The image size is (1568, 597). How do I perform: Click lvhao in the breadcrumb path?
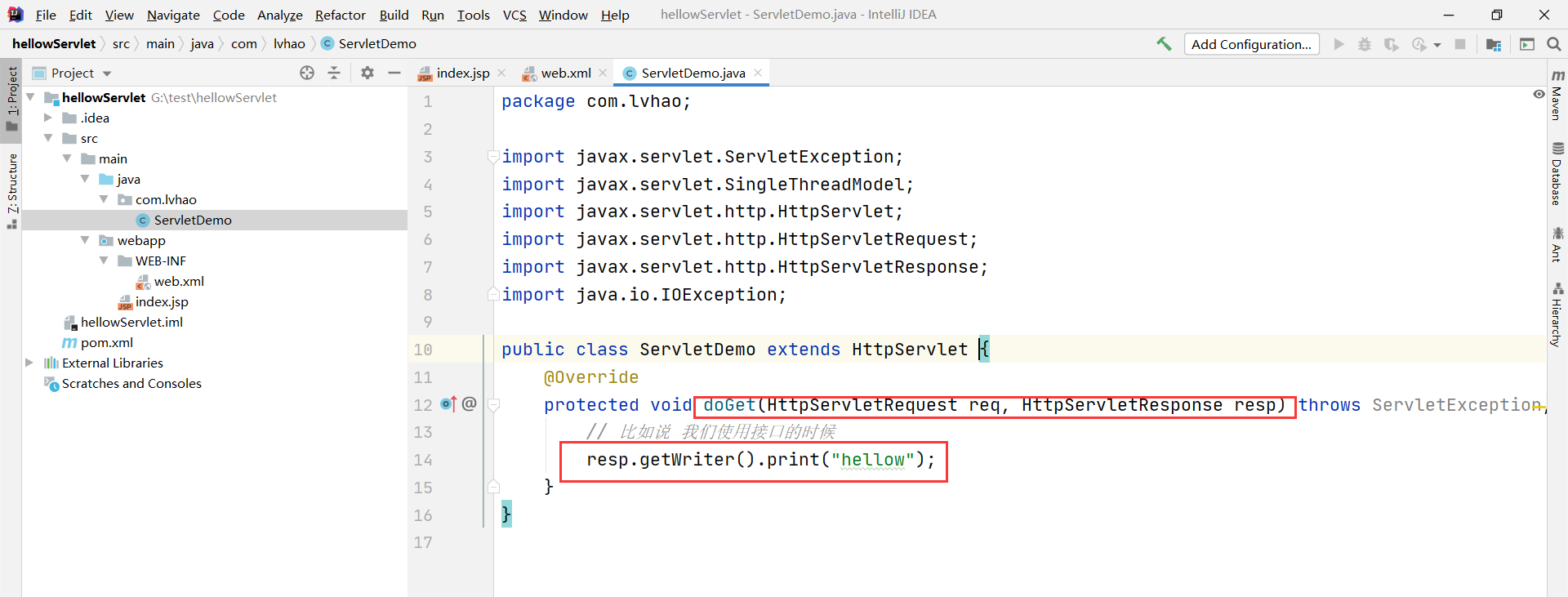pyautogui.click(x=289, y=44)
